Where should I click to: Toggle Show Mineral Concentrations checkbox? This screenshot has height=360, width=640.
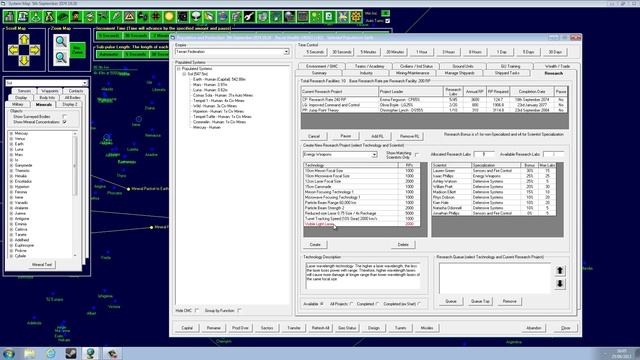[64, 122]
